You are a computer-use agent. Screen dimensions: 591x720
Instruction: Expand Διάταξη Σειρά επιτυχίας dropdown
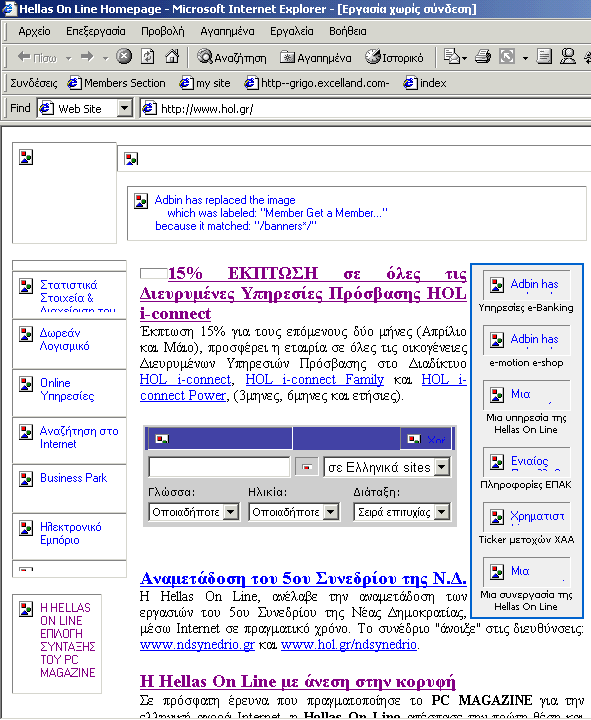[x=441, y=512]
